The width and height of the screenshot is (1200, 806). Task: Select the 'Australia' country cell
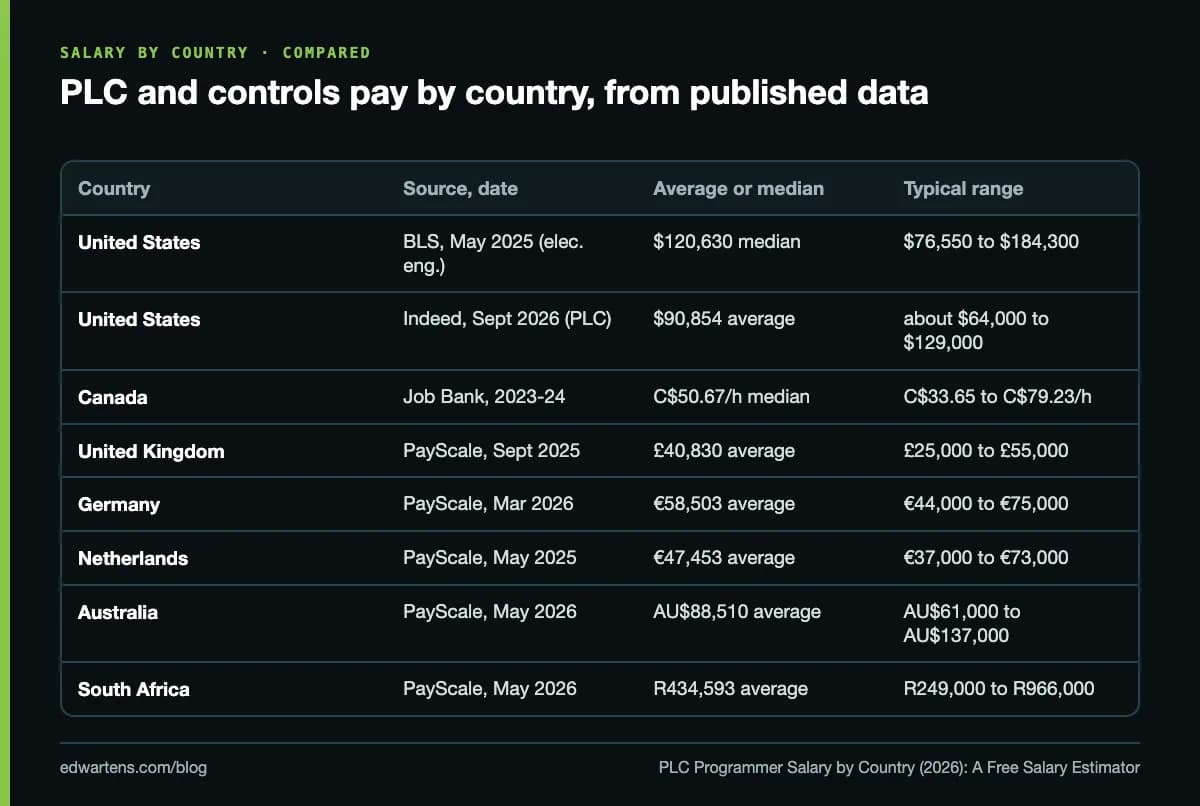tap(118, 612)
